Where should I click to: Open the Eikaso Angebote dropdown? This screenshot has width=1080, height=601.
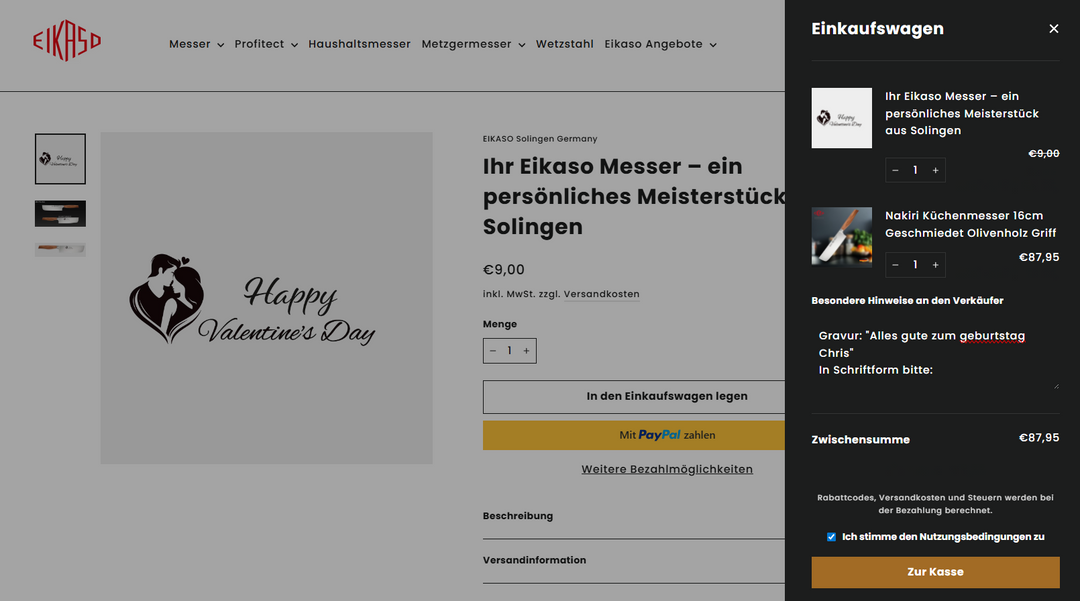point(660,44)
